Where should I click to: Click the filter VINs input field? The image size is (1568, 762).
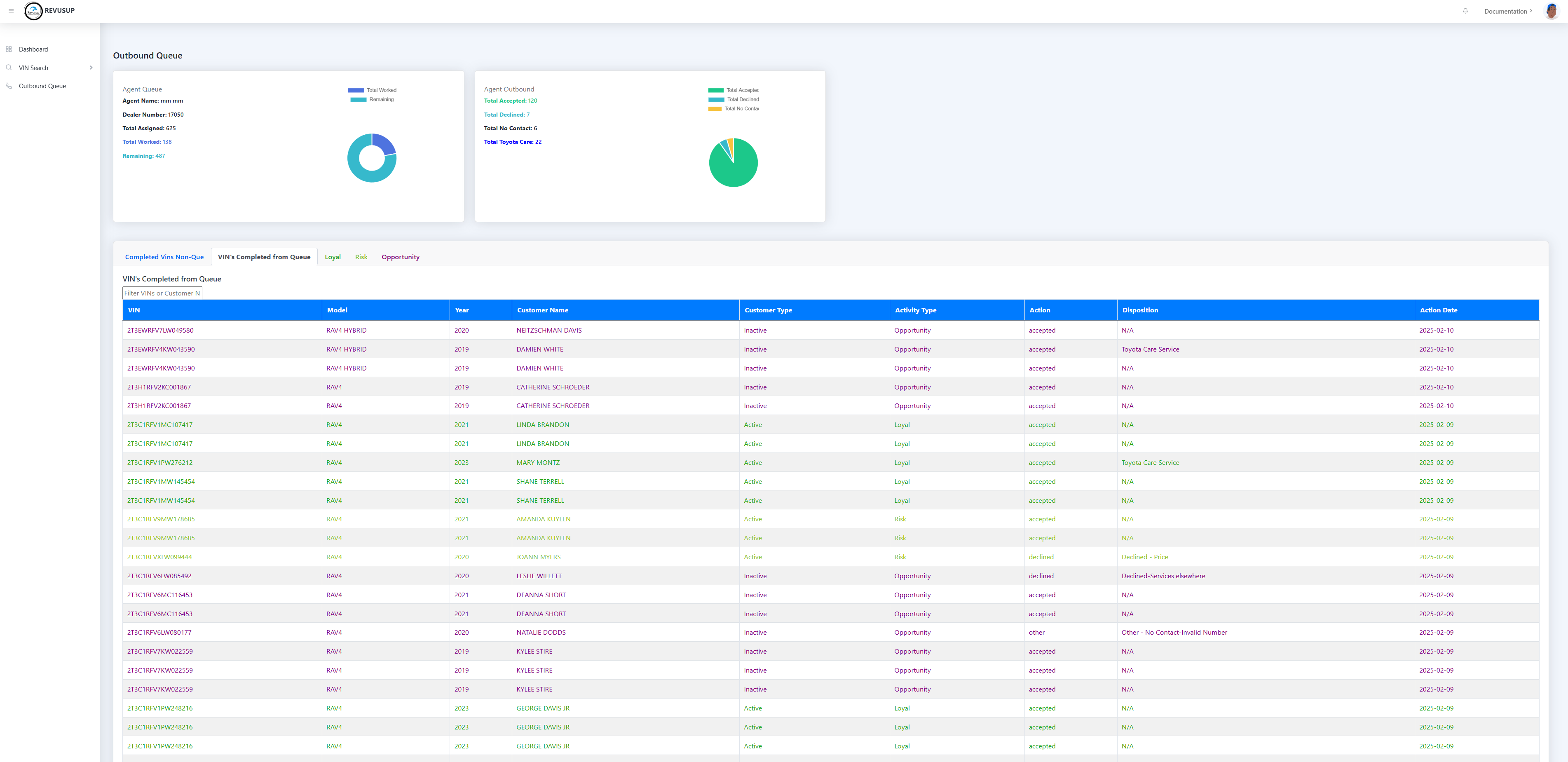[162, 293]
